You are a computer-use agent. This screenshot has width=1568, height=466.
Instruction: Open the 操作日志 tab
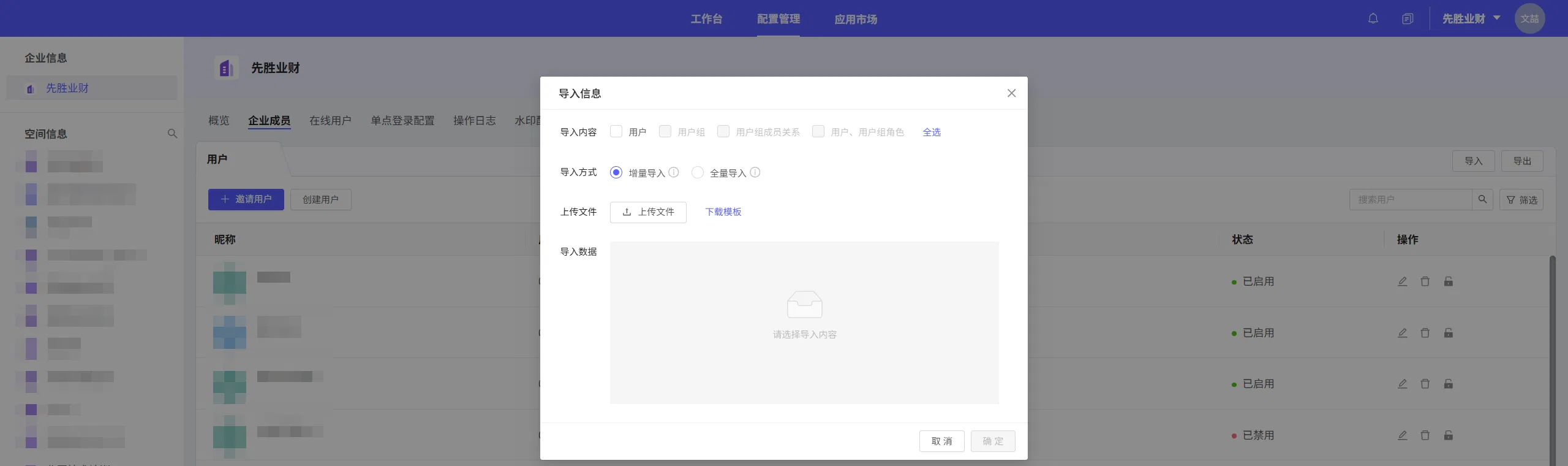point(475,120)
